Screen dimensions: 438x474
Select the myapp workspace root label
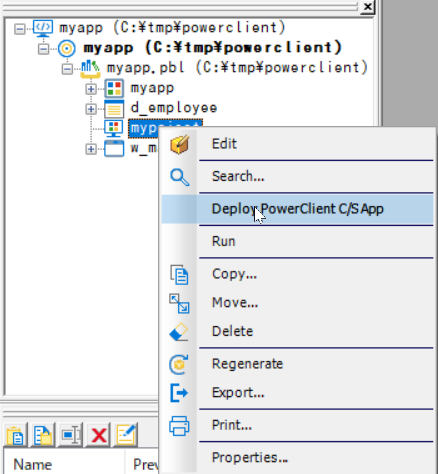172,28
